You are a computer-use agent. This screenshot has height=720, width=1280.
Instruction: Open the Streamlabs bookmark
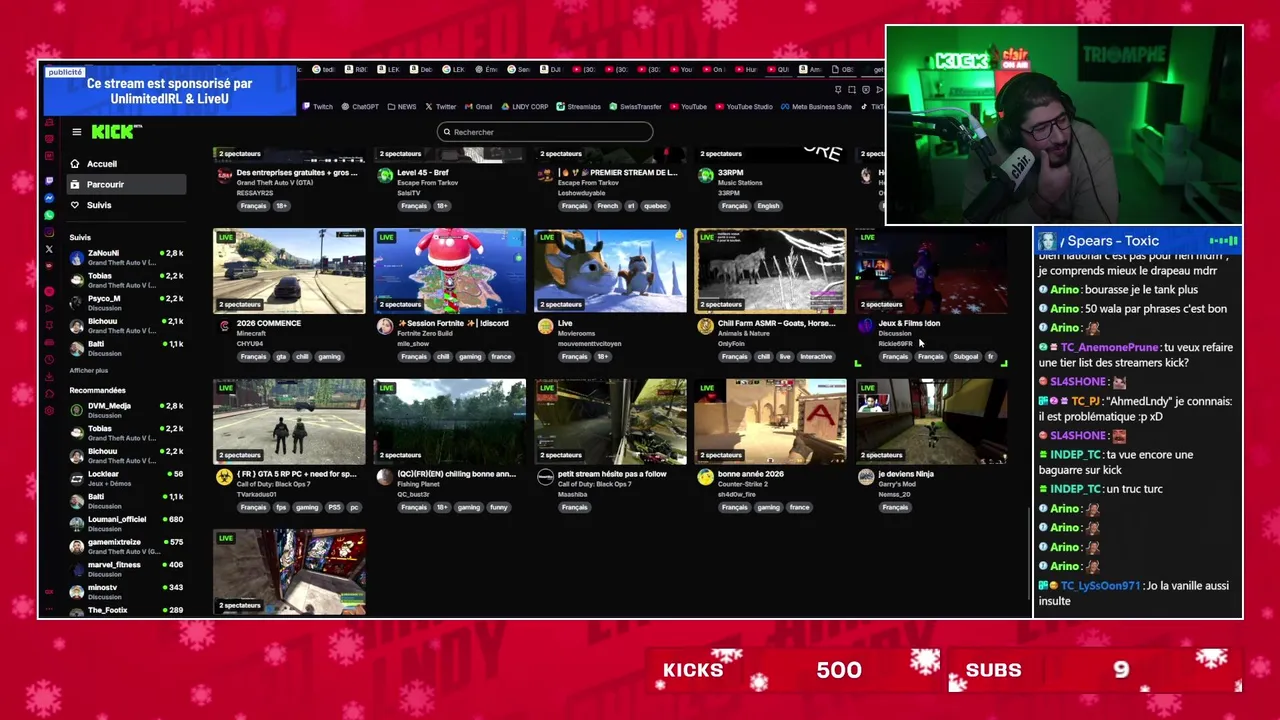578,107
